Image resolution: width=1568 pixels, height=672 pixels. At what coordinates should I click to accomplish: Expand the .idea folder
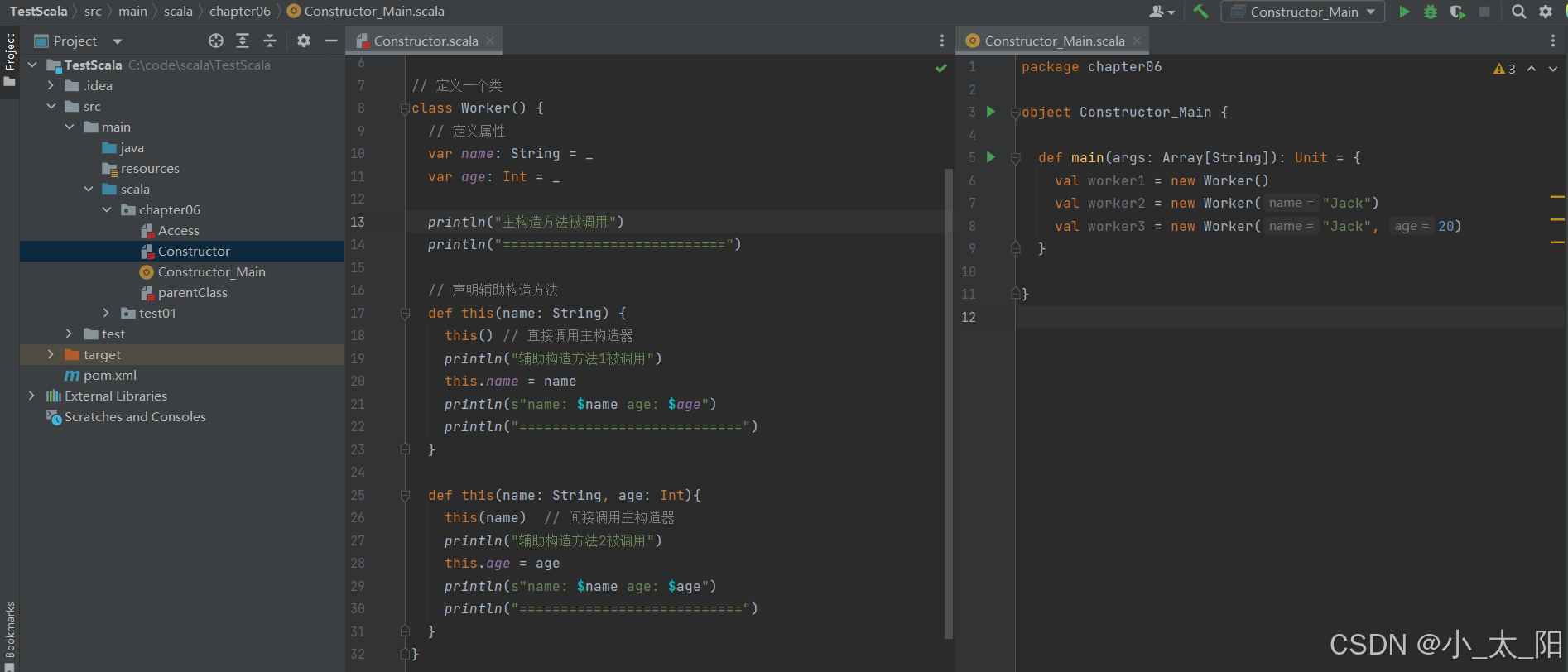coord(51,85)
